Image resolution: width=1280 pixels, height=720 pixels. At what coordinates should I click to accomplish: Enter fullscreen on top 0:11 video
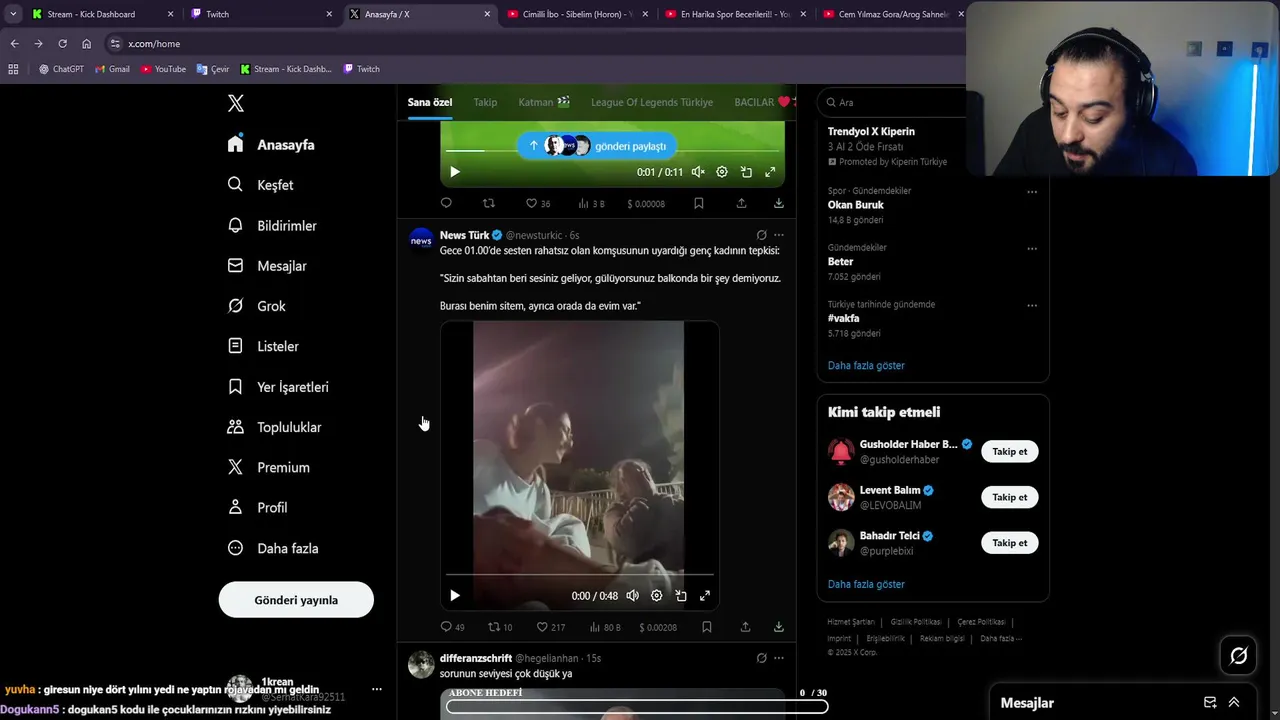770,172
